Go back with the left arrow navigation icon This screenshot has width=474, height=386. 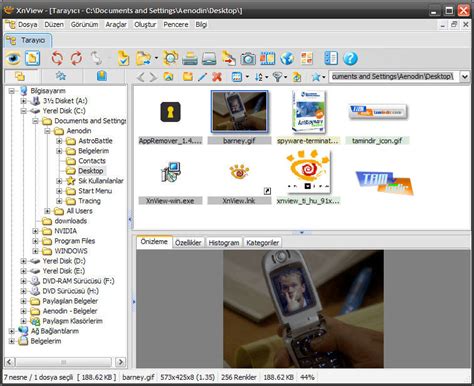pyautogui.click(x=141, y=77)
